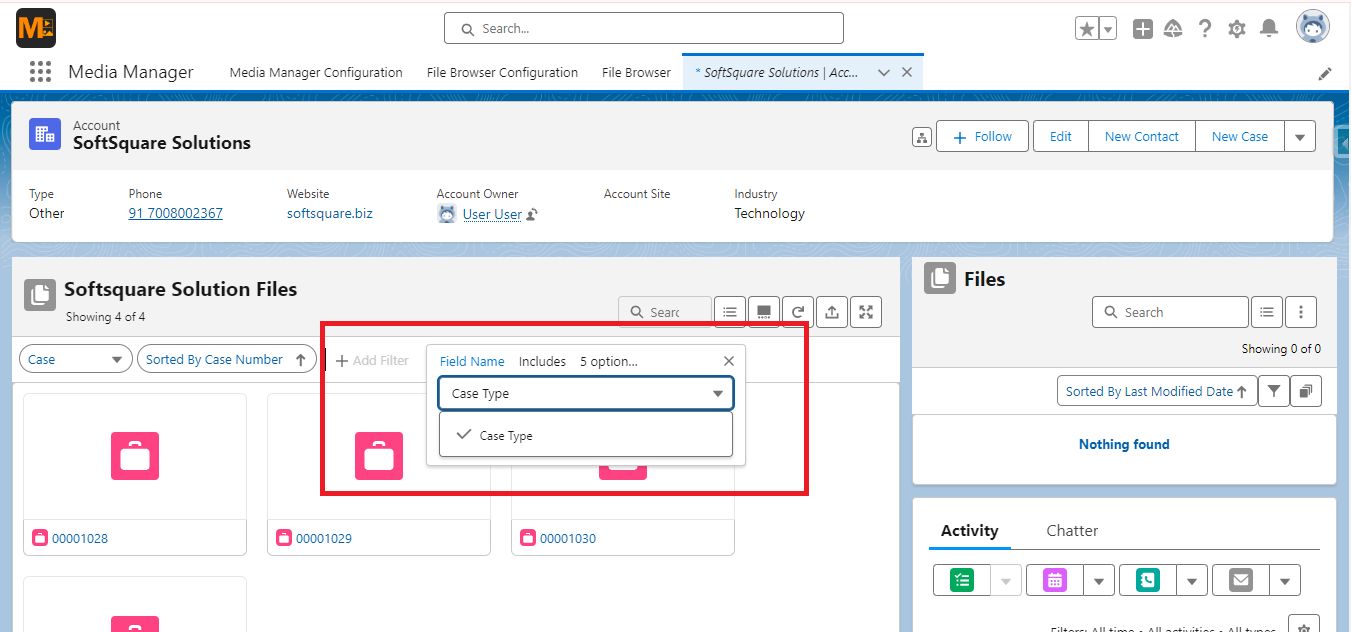The height and width of the screenshot is (632, 1351).
Task: Click the change owner icon
Action: coord(533,214)
